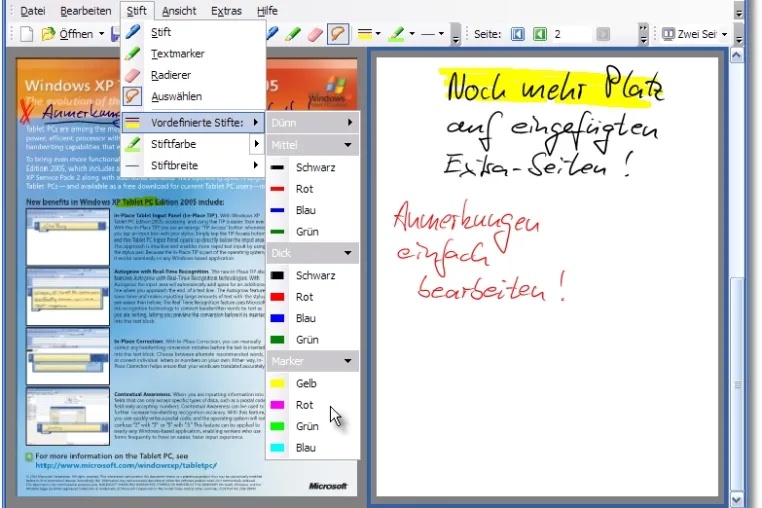Toggle the lasso selection tool in toolbar
The image size is (762, 508).
click(x=338, y=34)
